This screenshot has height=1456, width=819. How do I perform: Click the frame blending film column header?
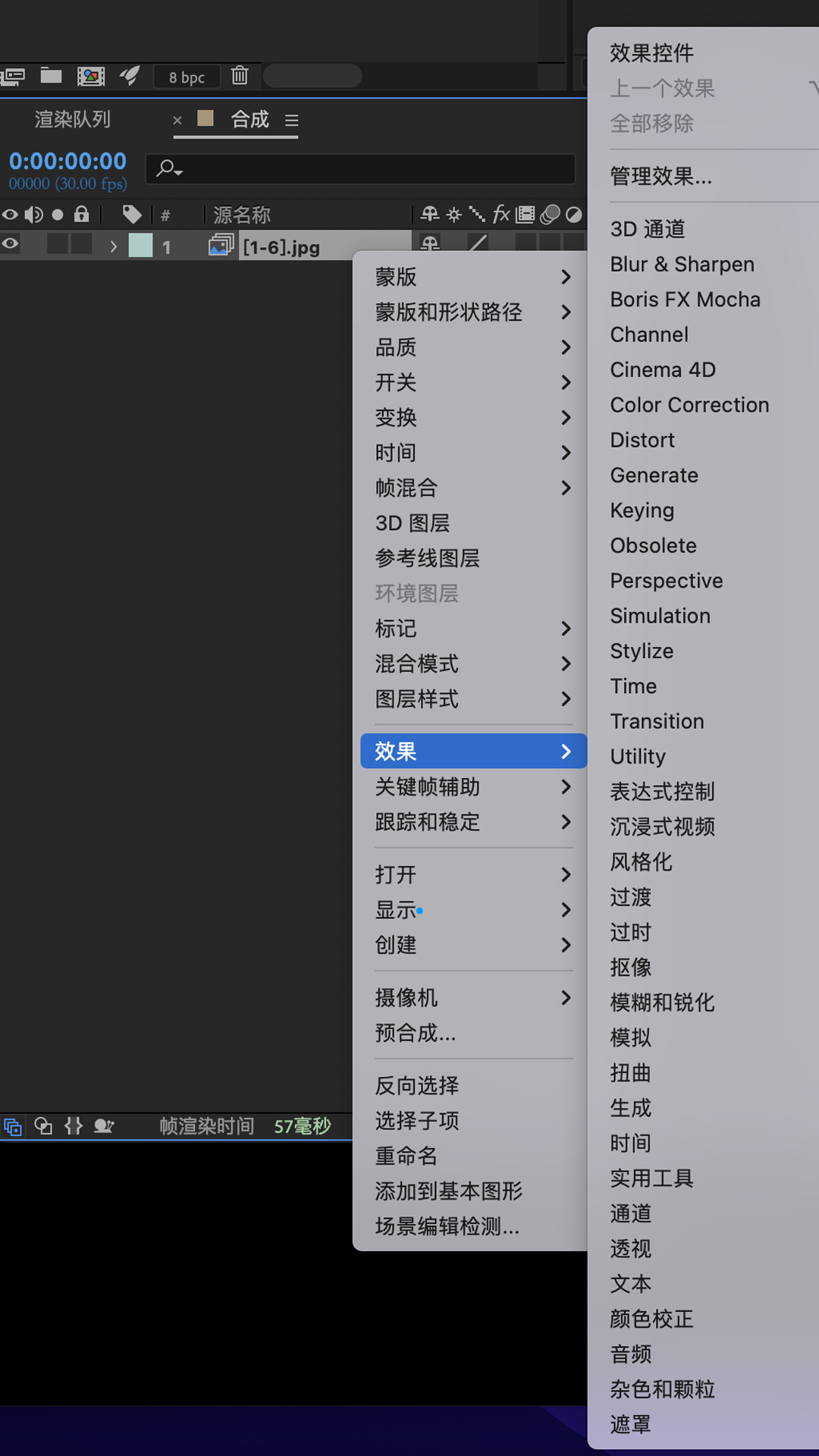[x=526, y=215]
